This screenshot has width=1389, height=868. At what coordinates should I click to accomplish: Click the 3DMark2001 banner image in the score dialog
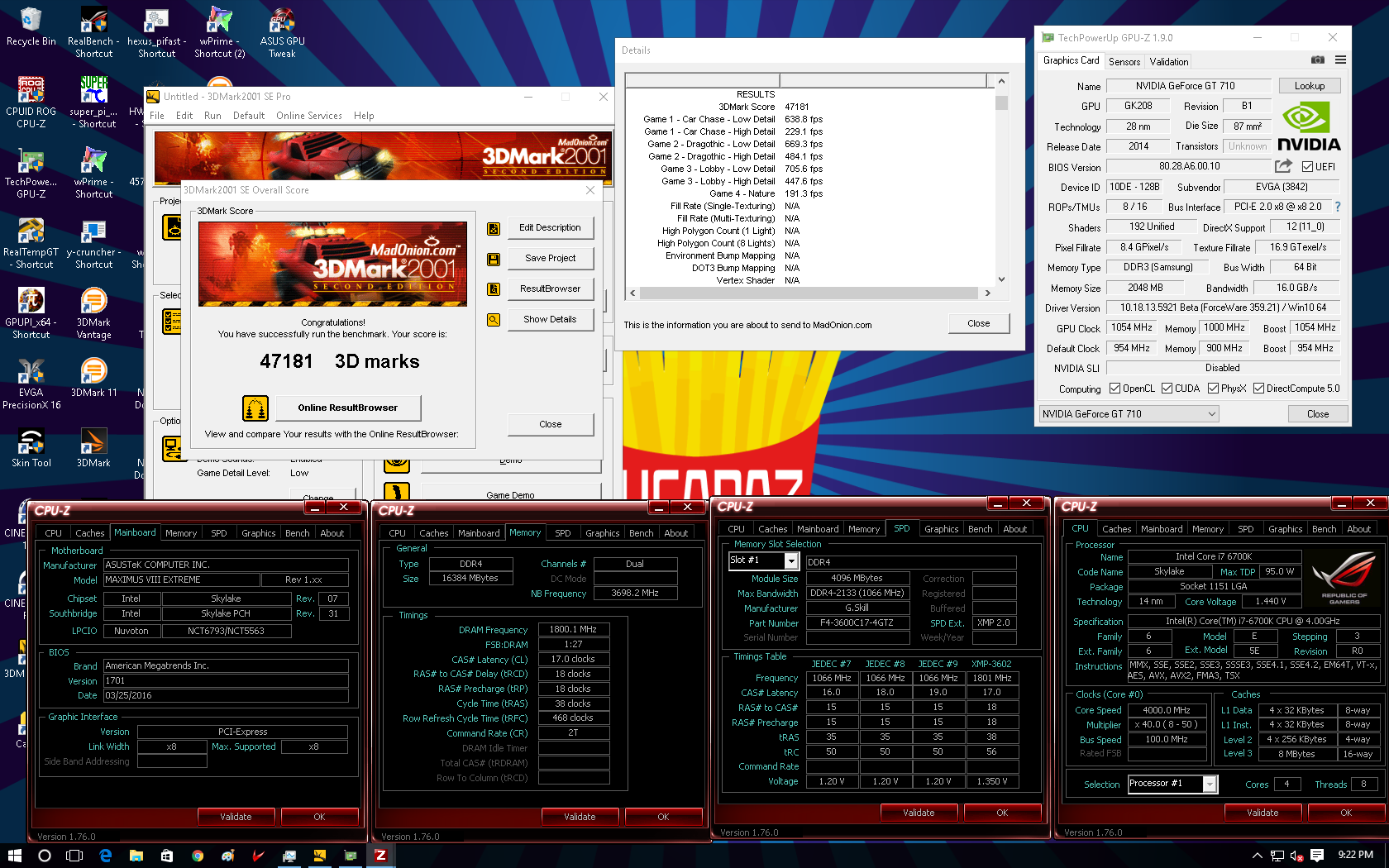click(x=333, y=265)
